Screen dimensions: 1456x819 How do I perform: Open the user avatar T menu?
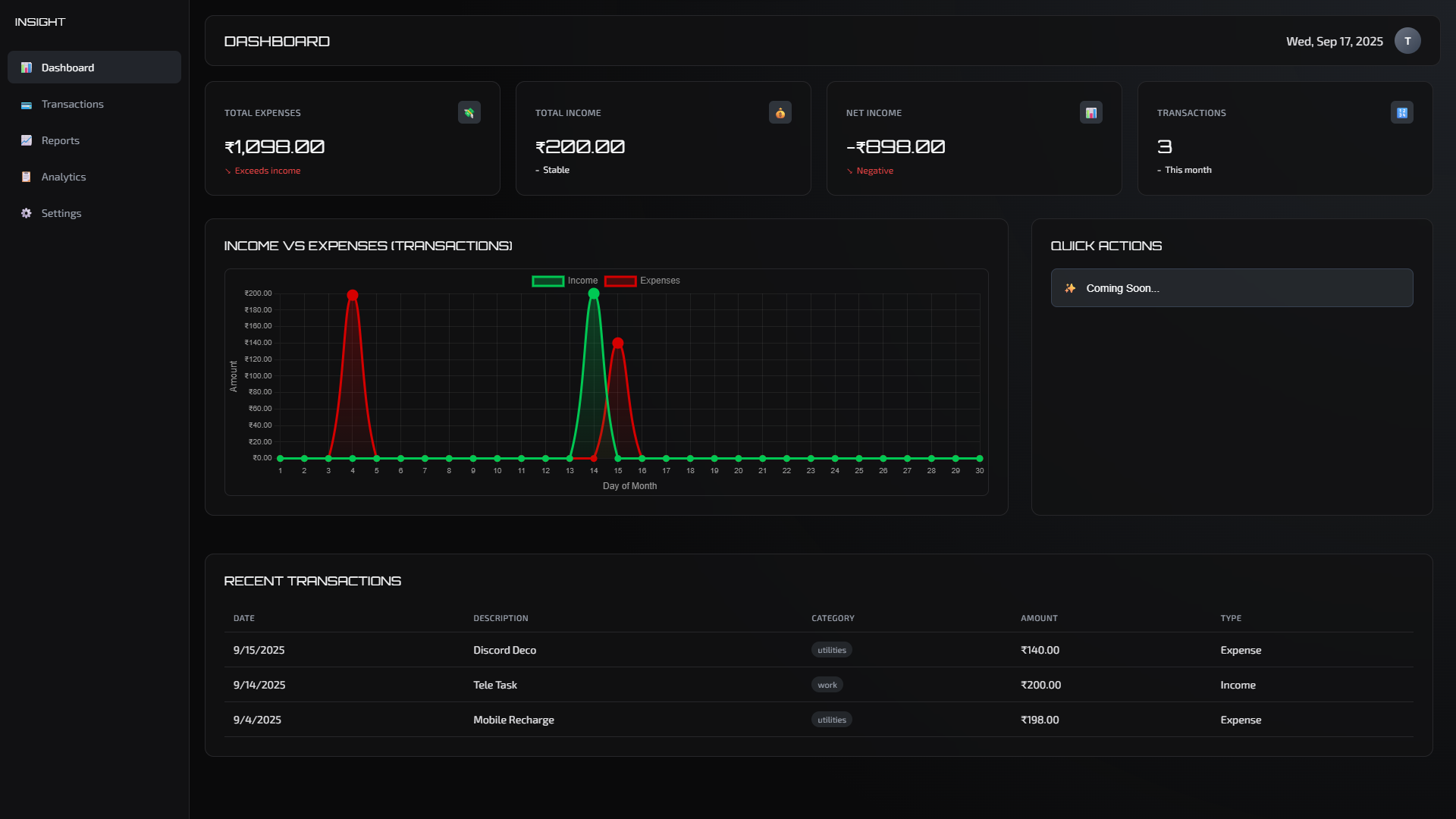[x=1407, y=41]
